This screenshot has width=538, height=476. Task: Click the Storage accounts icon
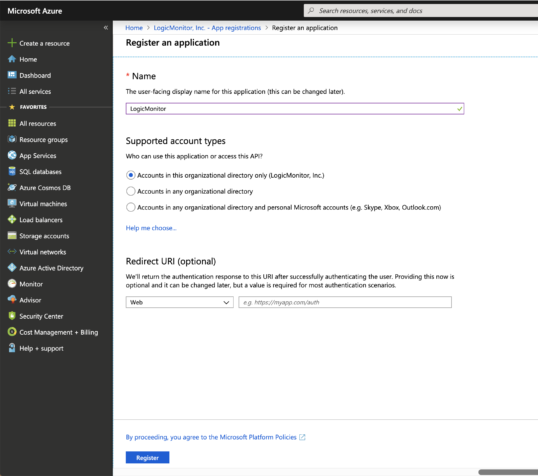click(12, 235)
